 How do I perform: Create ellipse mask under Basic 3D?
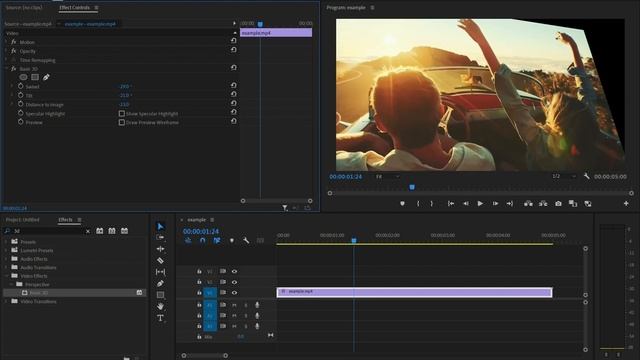[x=23, y=77]
